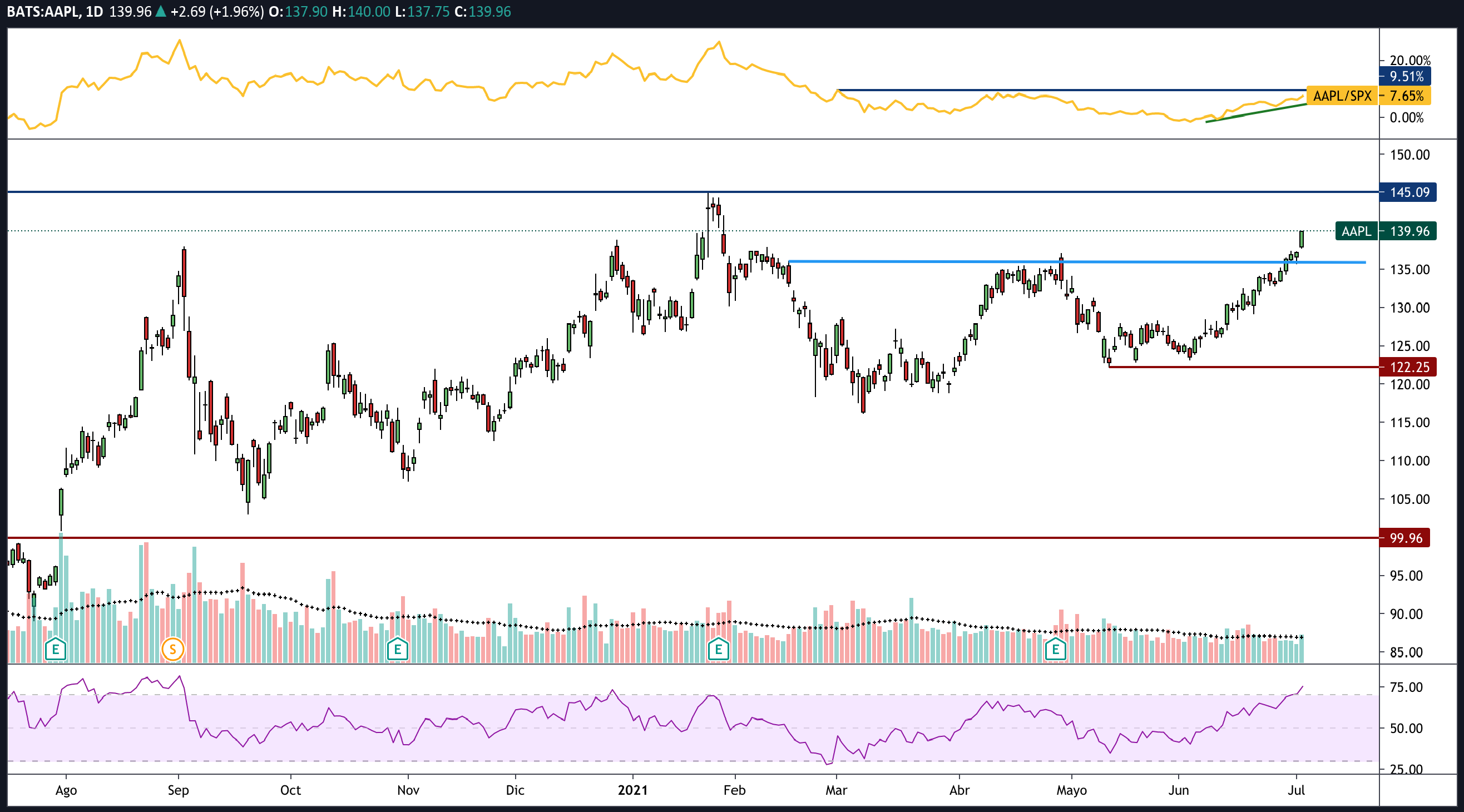Viewport: 1464px width, 812px height.
Task: Select the yellow AAPL/SPX 7.65% label
Action: click(x=1368, y=96)
